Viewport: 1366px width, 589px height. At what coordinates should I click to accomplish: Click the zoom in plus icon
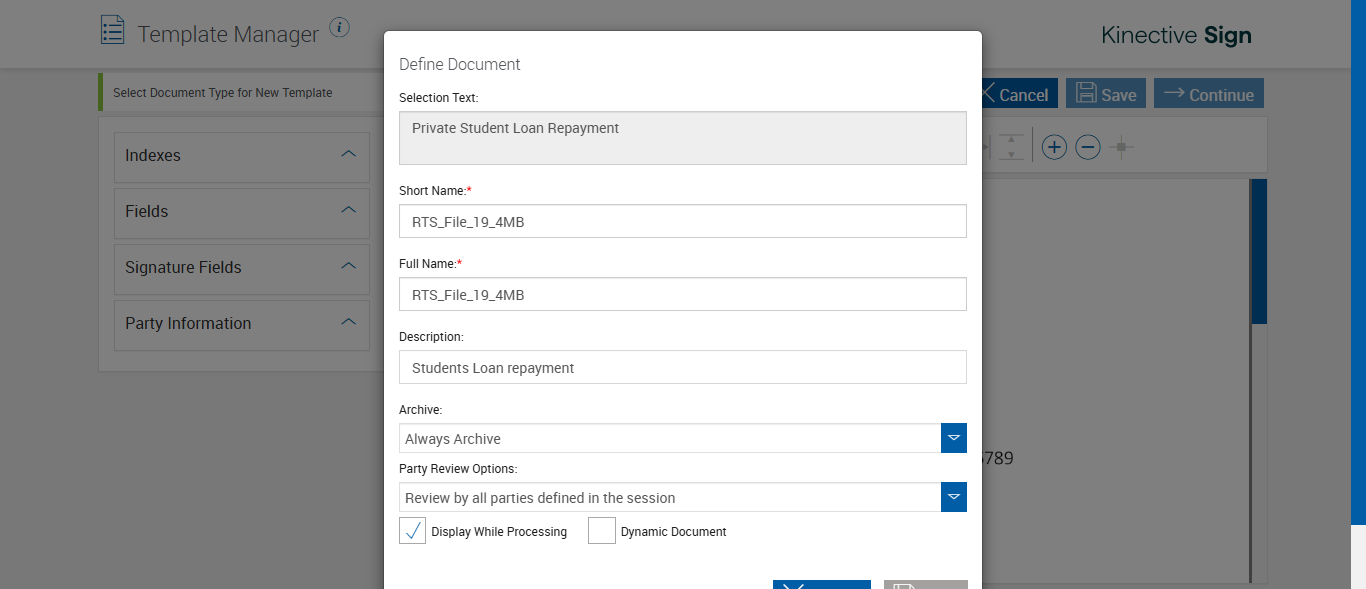tap(1054, 148)
